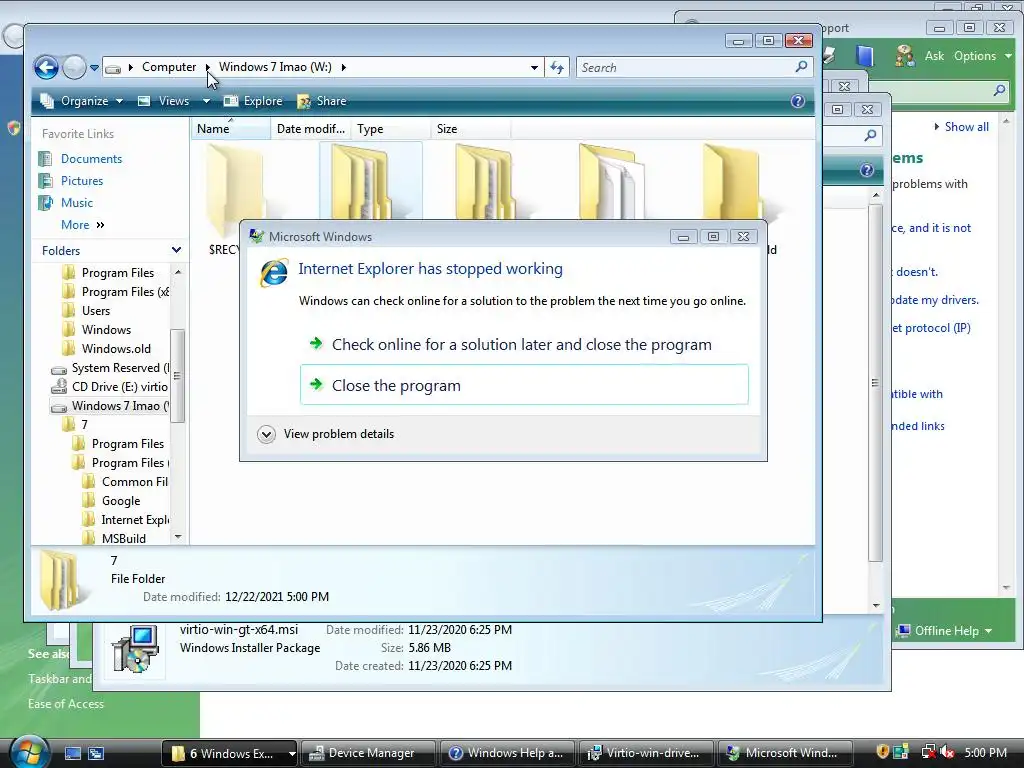Sort by the Name column header
Screen dimensions: 1024x768
point(231,129)
